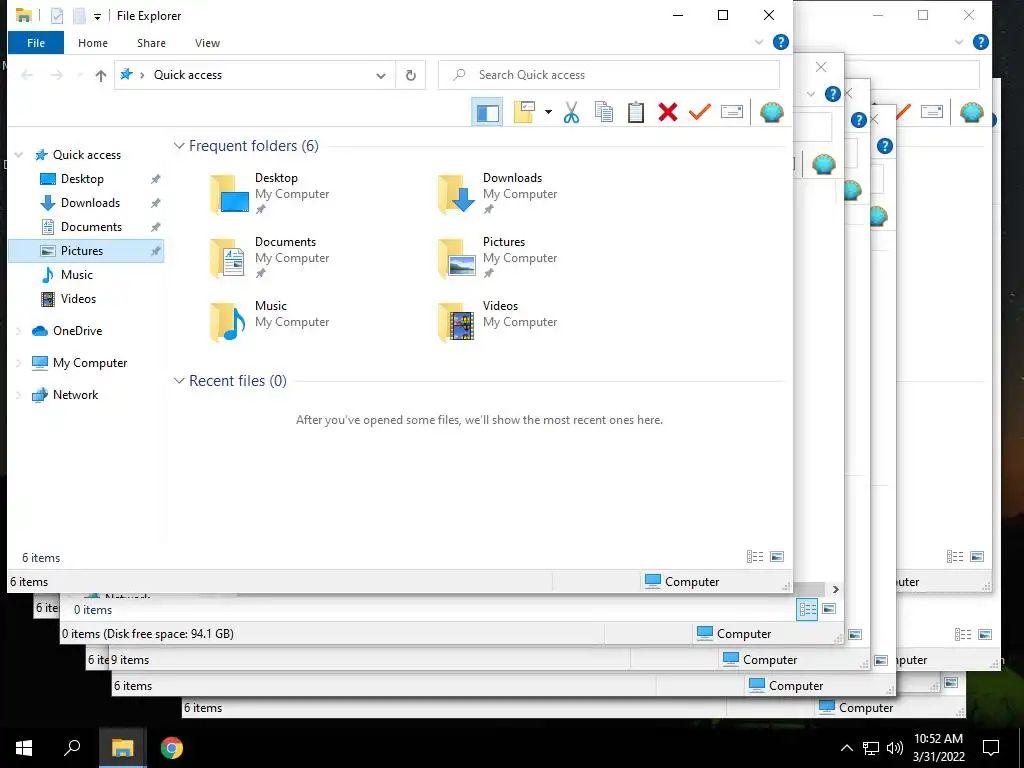Image resolution: width=1024 pixels, height=768 pixels.
Task: Select the Music frequent folder
Action: click(x=270, y=321)
